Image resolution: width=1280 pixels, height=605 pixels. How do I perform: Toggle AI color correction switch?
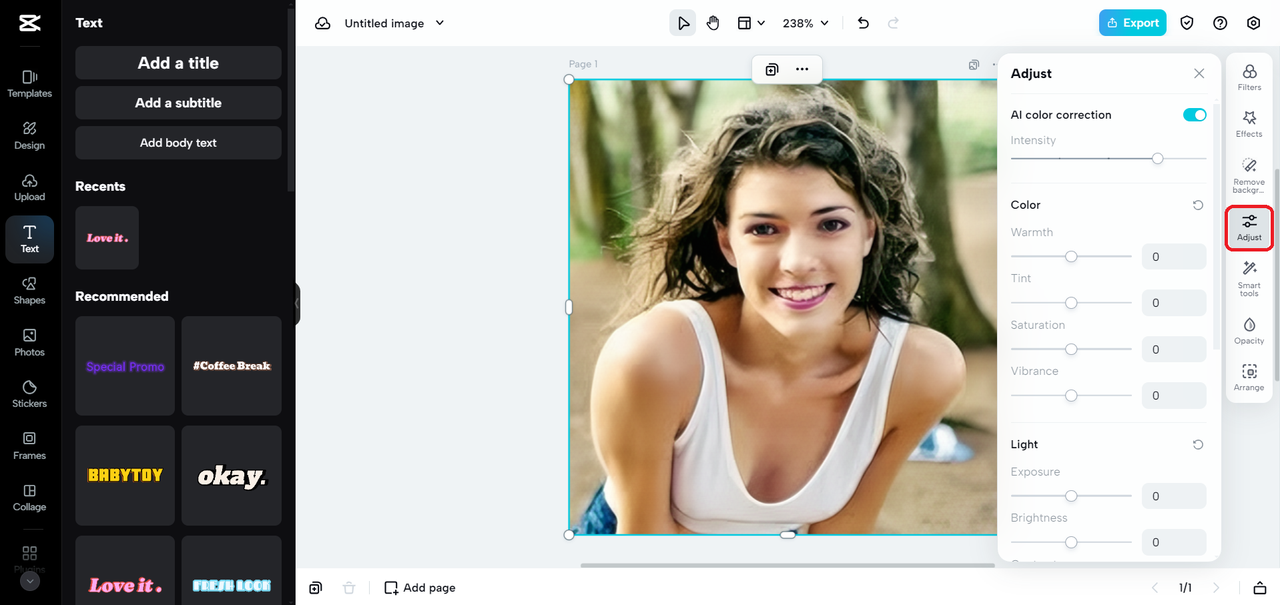[1194, 115]
